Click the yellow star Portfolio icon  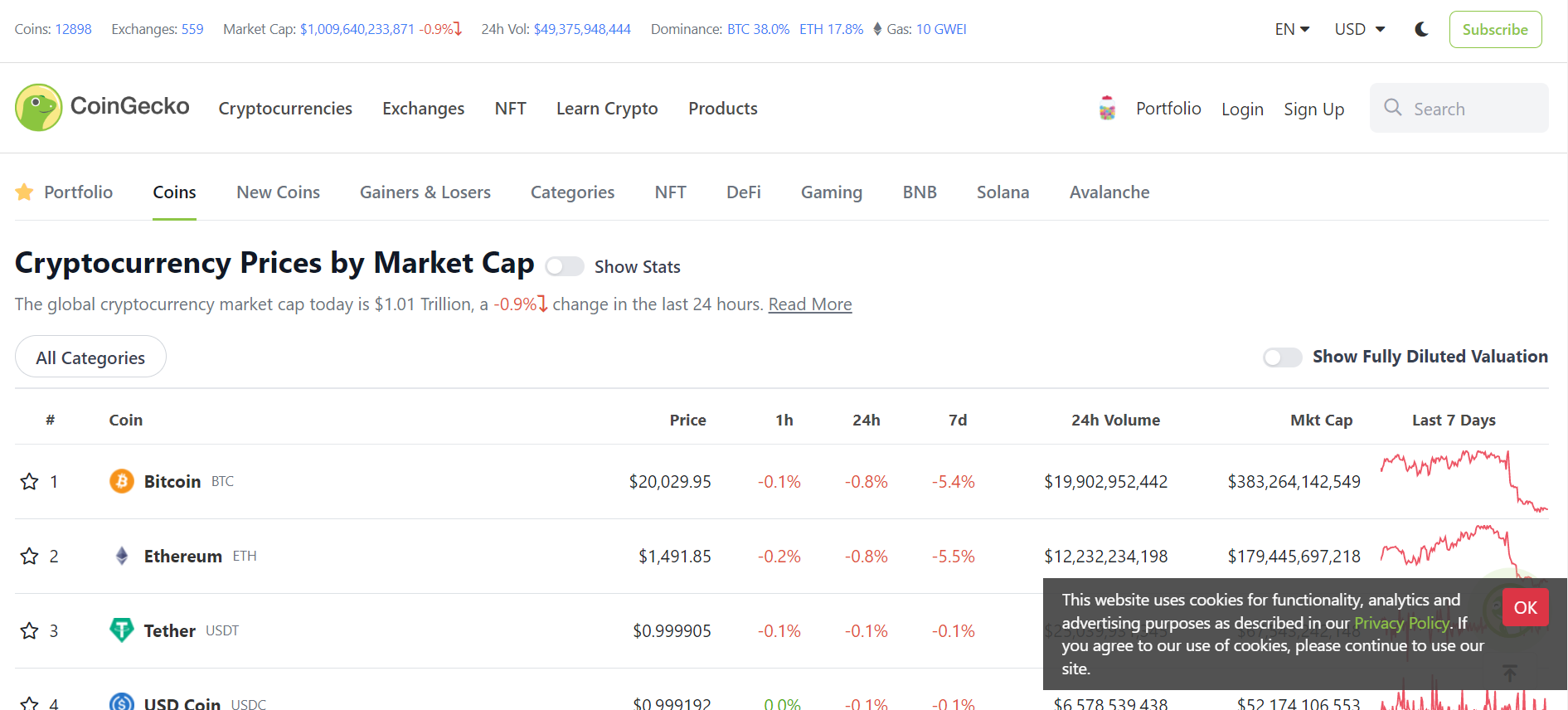click(x=25, y=192)
